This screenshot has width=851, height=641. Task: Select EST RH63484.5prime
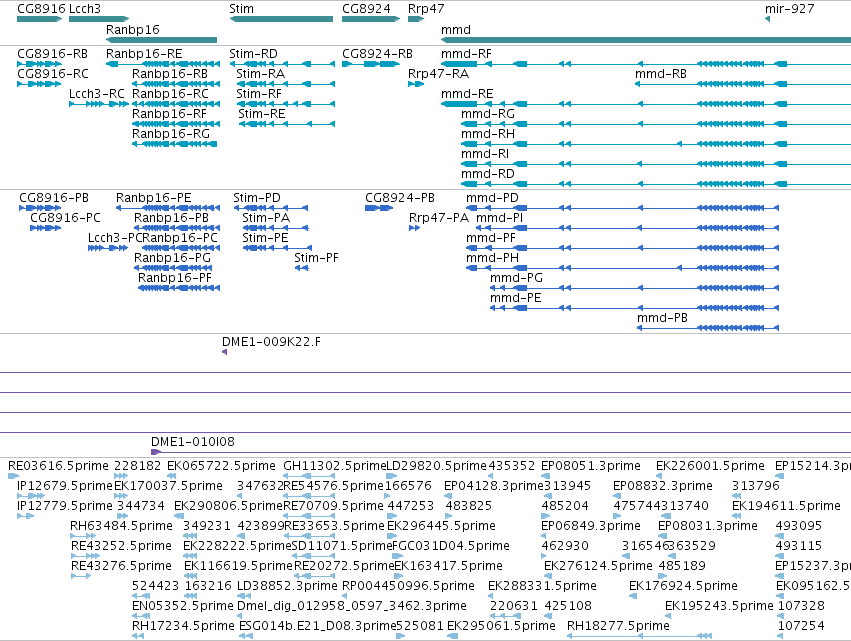(x=121, y=526)
